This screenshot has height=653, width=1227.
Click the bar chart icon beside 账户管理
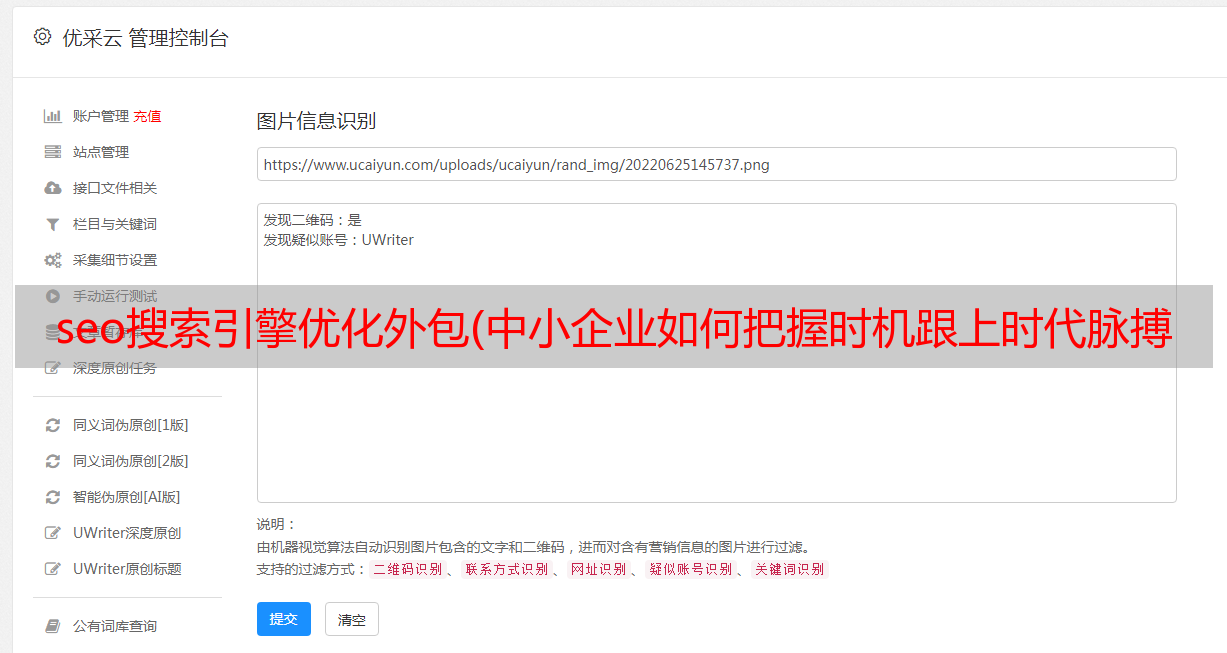point(53,116)
